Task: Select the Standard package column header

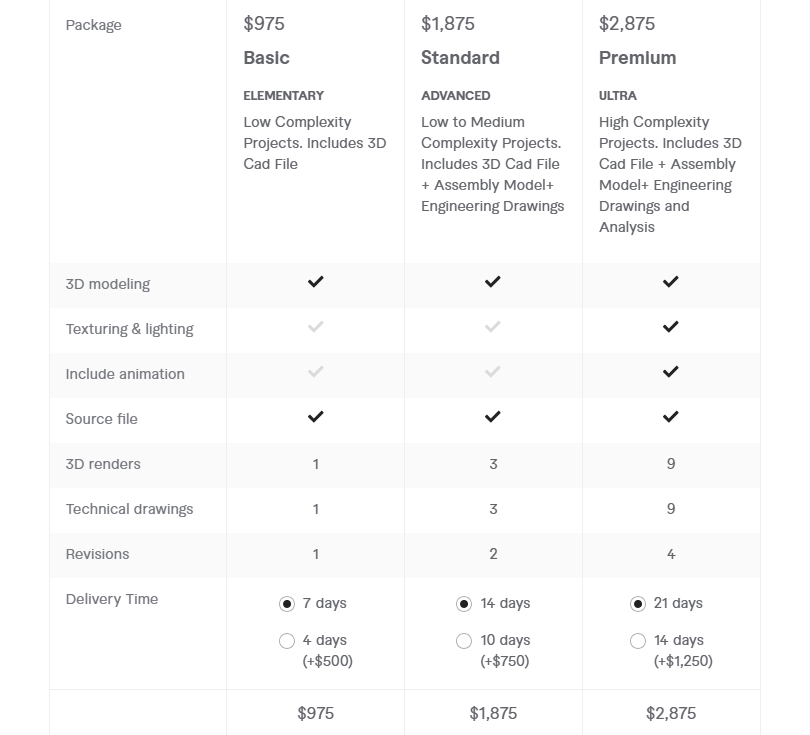Action: pyautogui.click(x=459, y=57)
